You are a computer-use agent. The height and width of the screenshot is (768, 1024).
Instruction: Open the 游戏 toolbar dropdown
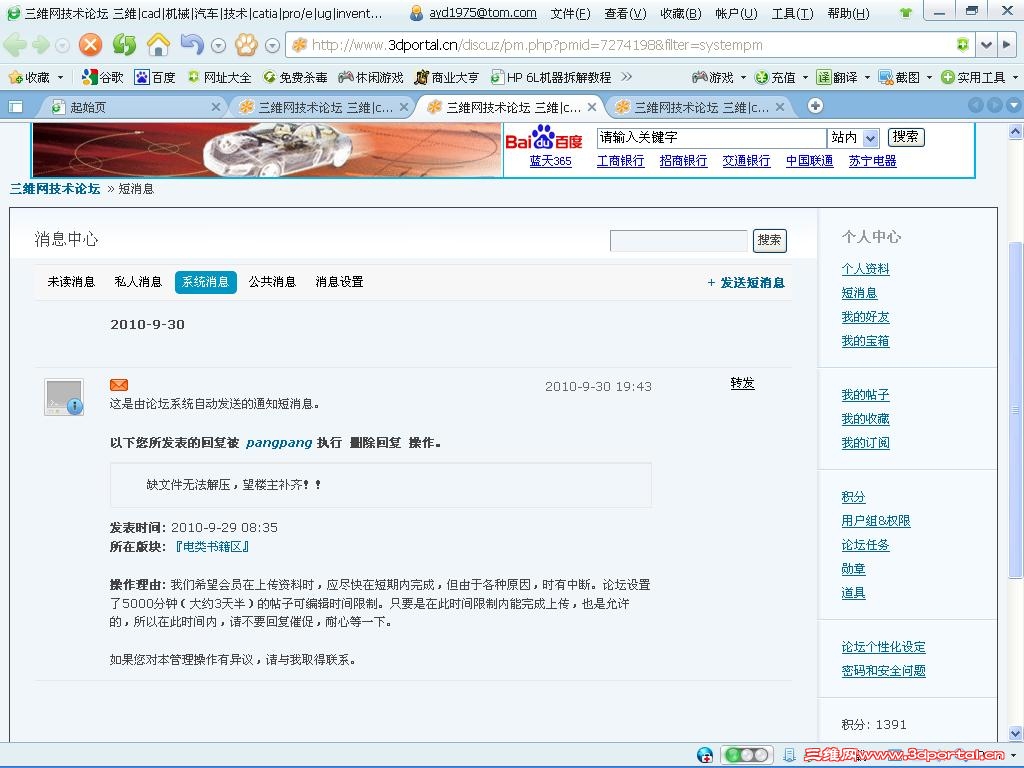[719, 78]
